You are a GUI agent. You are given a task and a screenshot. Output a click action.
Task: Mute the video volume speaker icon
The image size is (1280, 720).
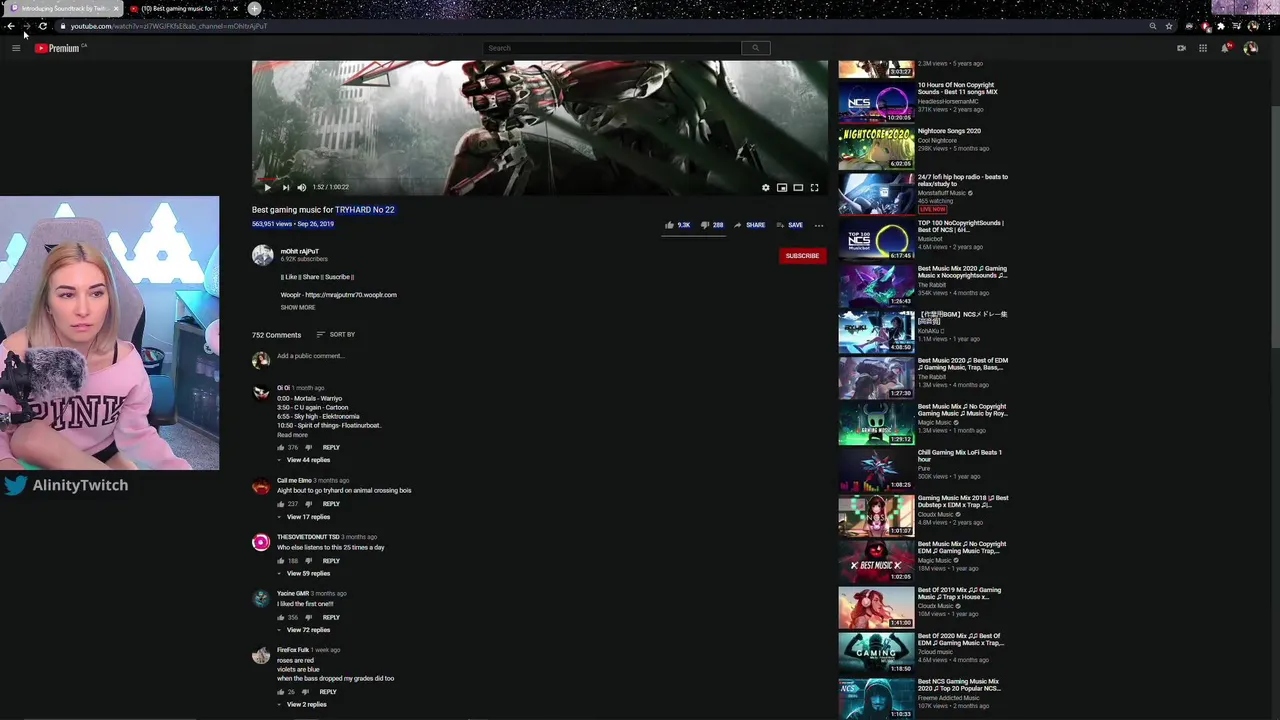(x=301, y=187)
